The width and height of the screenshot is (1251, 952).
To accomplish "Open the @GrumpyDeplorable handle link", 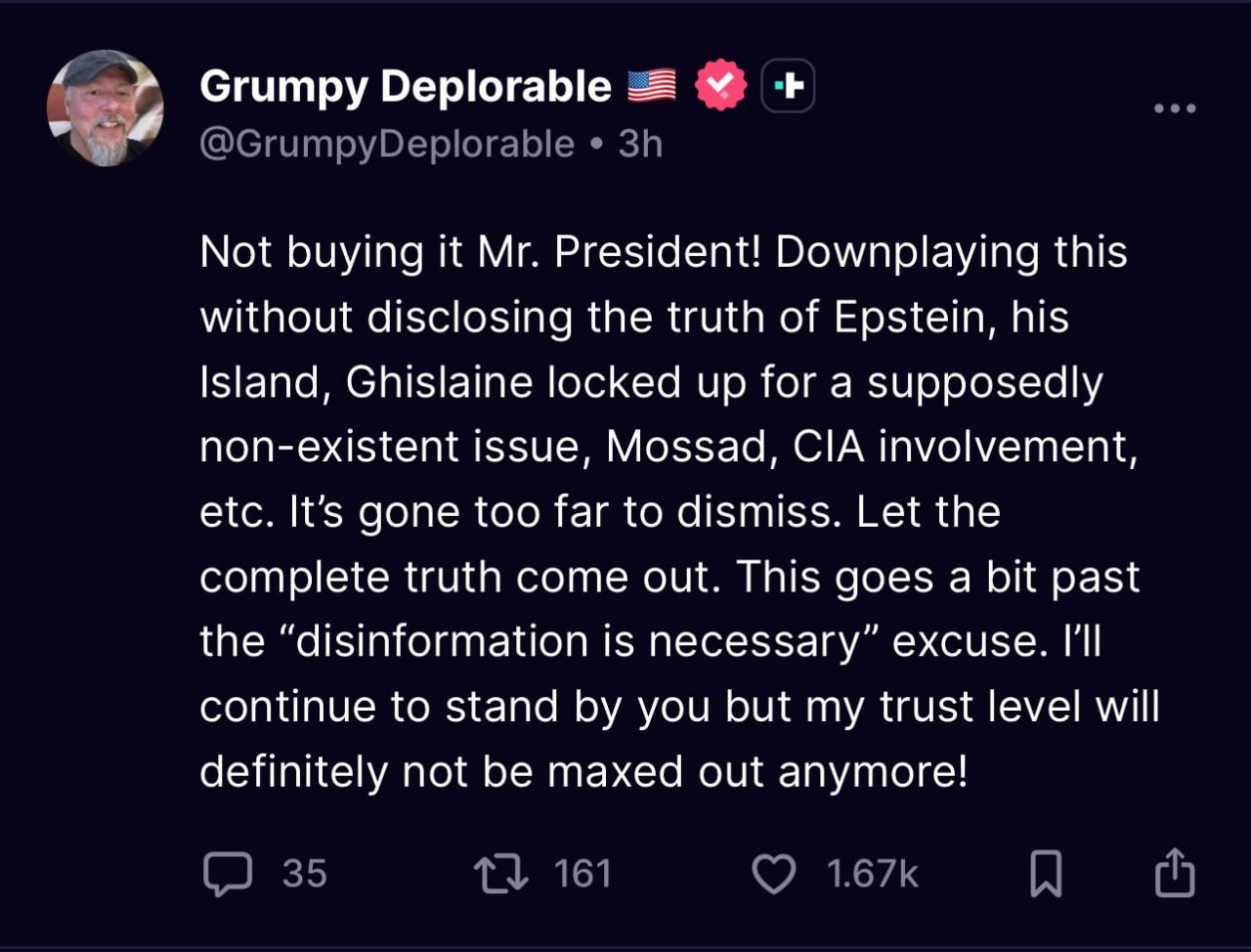I will [x=387, y=144].
